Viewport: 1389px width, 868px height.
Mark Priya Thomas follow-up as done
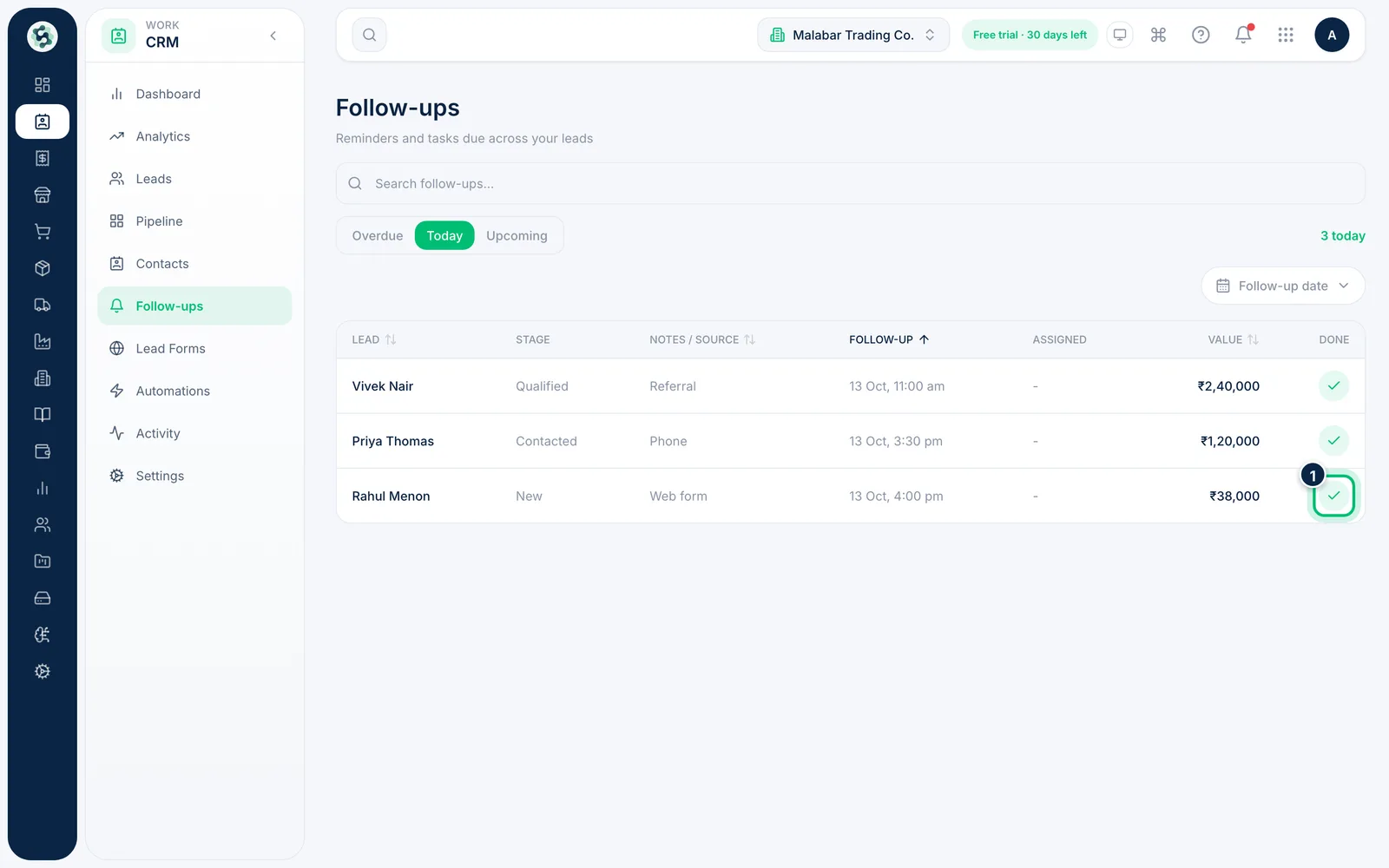(1333, 441)
